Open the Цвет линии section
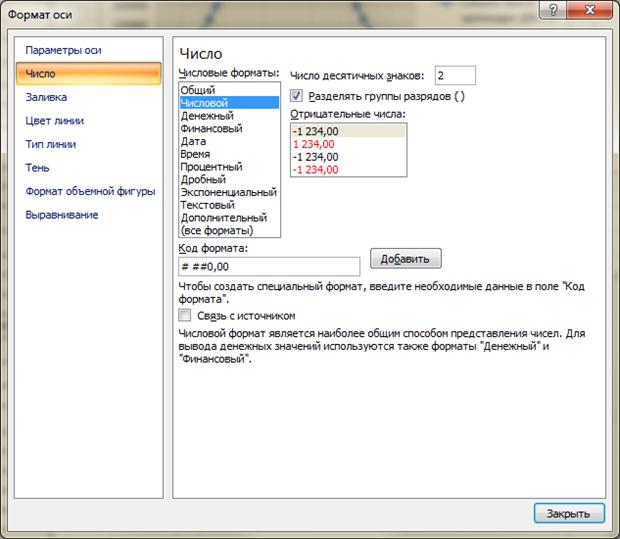620x539 pixels. click(x=55, y=121)
